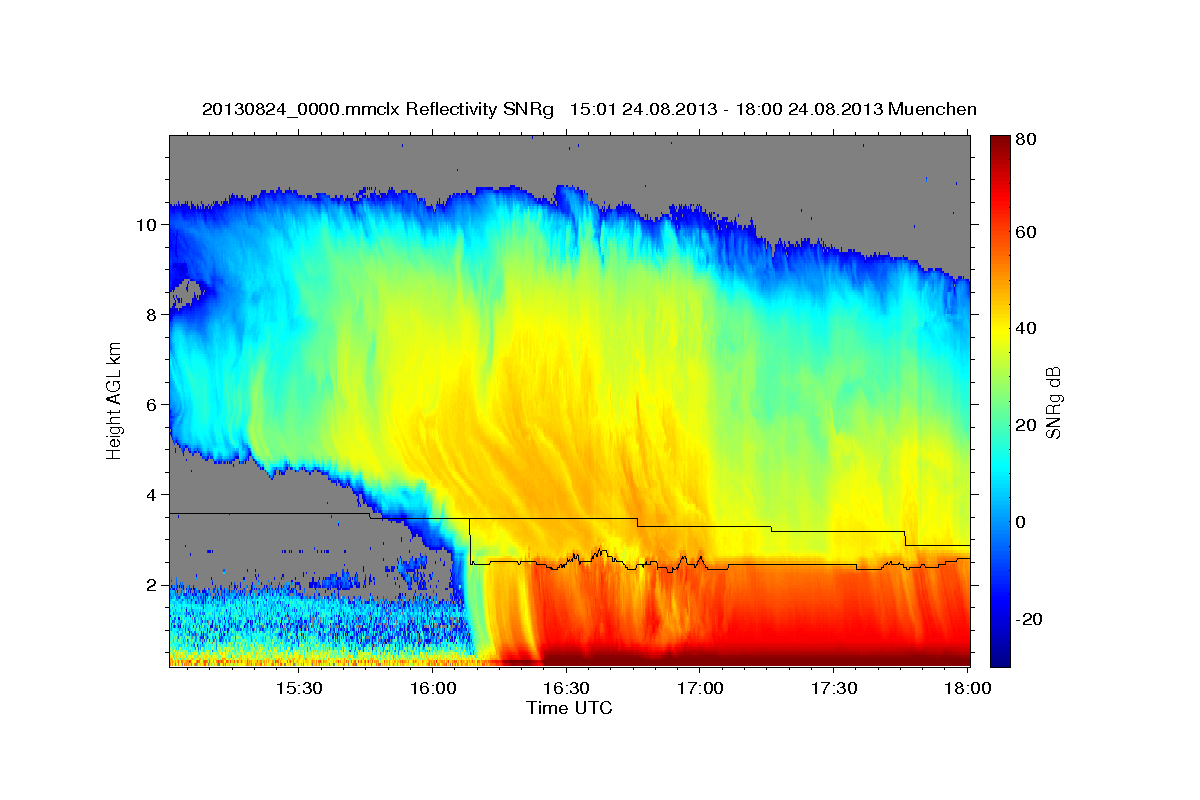This screenshot has width=1200, height=800.
Task: Click the height tick label 10
Action: pos(148,225)
